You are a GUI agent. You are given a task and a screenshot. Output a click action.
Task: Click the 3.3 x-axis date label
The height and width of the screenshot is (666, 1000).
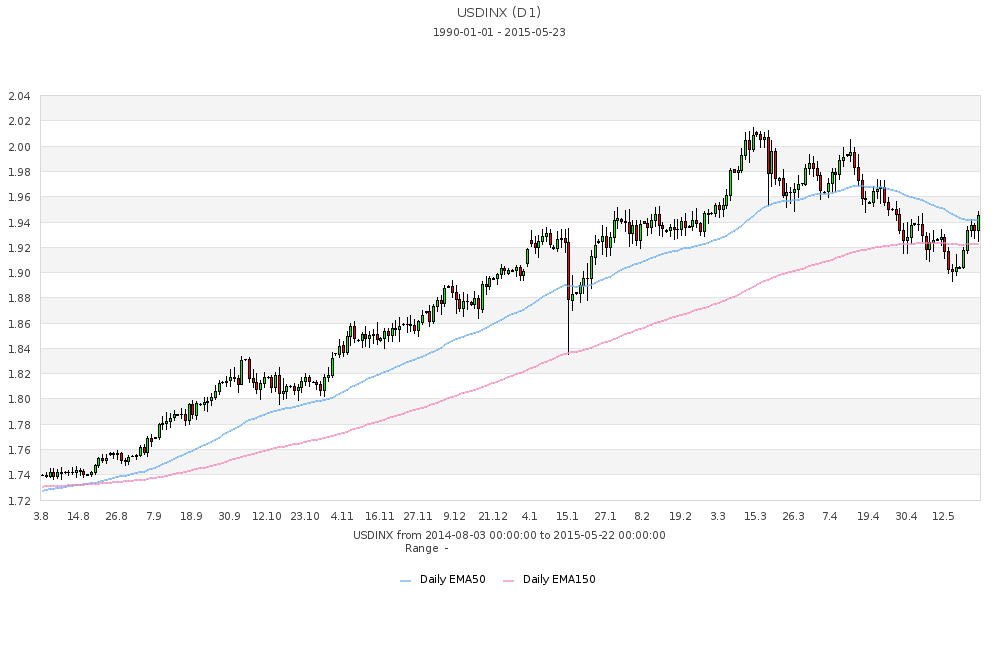point(718,516)
